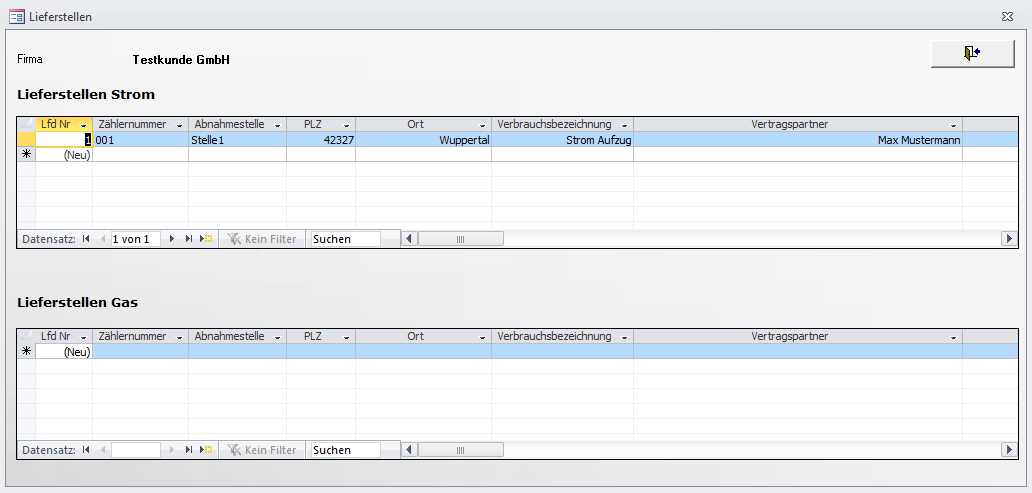
Task: Jump to last record in Gas navigator
Action: pyautogui.click(x=188, y=450)
